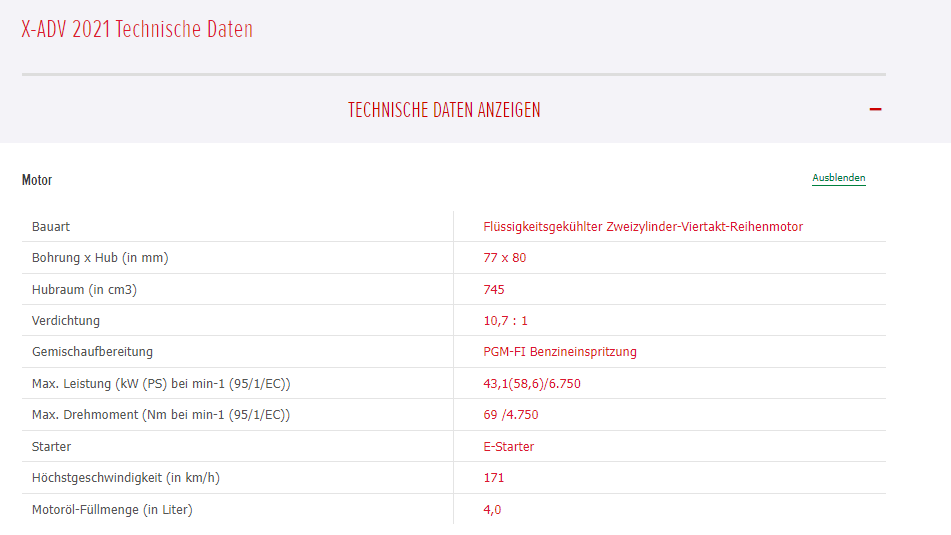Collapse the Technische Daten Anzeigen section
Screen dimensions: 951x535
point(444,110)
